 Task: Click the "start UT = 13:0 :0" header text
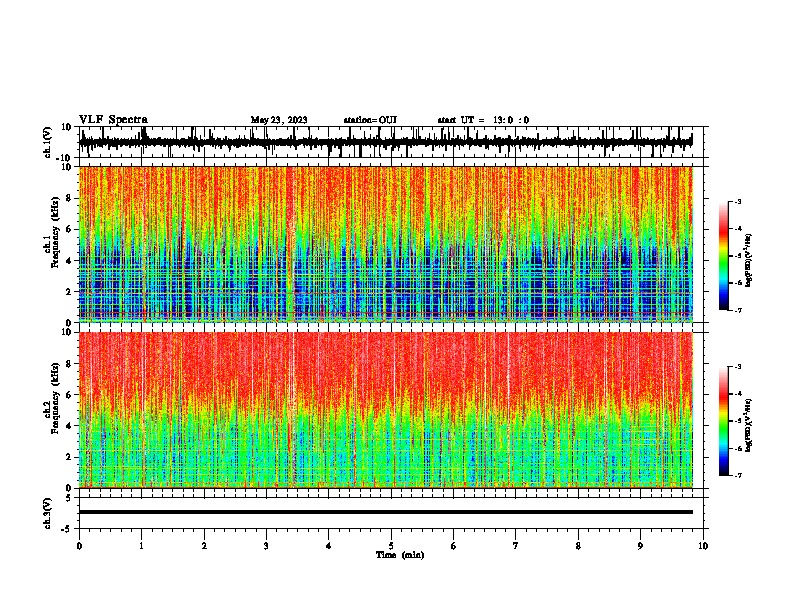click(483, 120)
